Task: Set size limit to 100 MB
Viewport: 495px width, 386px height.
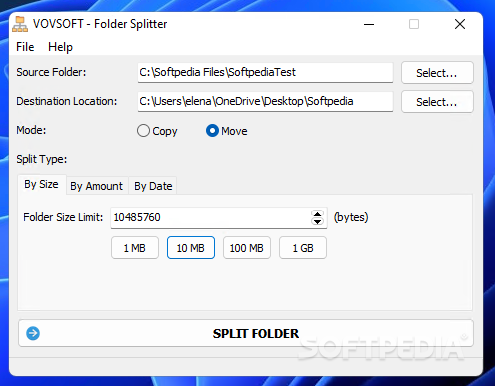Action: (x=247, y=248)
